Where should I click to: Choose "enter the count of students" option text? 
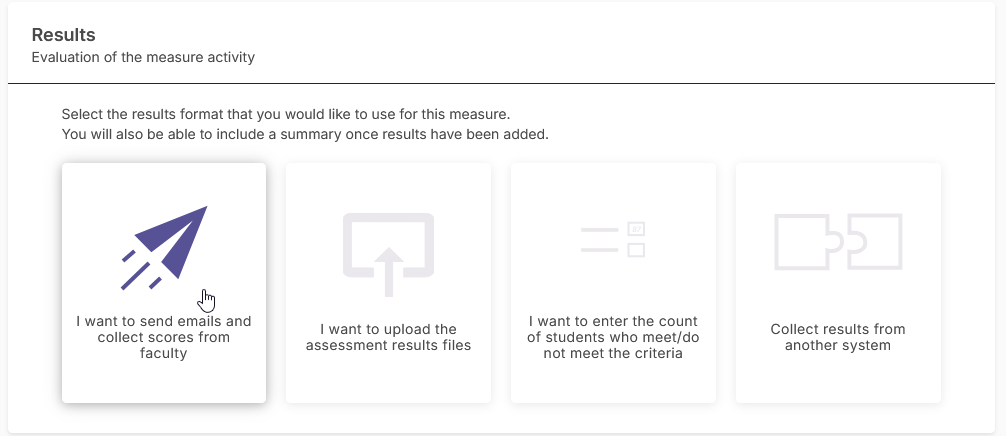(613, 337)
